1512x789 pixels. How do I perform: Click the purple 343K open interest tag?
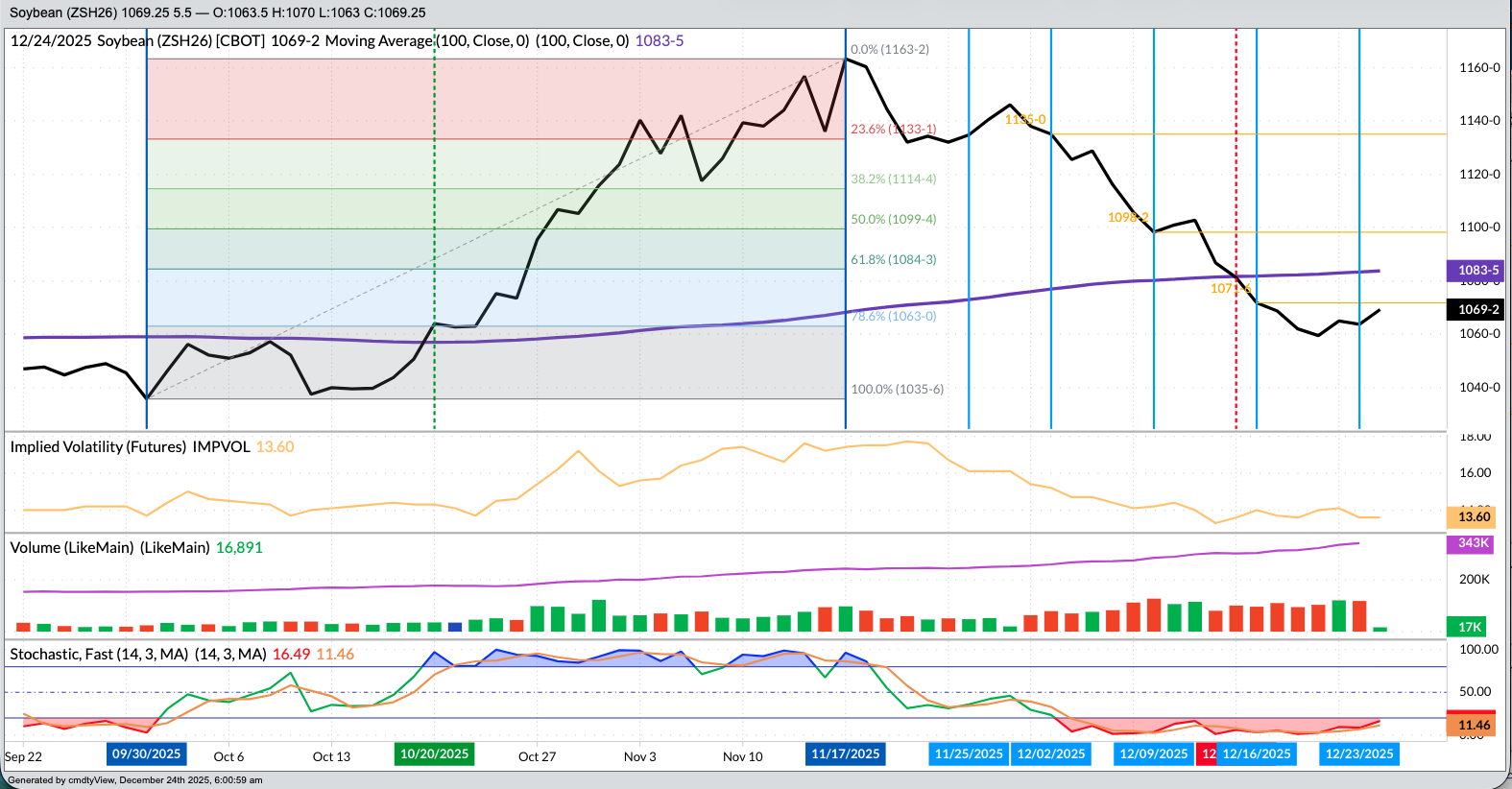click(x=1473, y=543)
